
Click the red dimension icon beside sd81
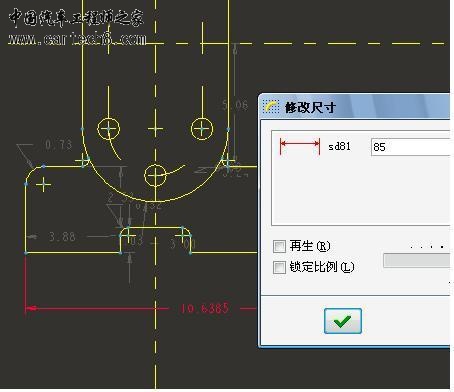[x=300, y=146]
